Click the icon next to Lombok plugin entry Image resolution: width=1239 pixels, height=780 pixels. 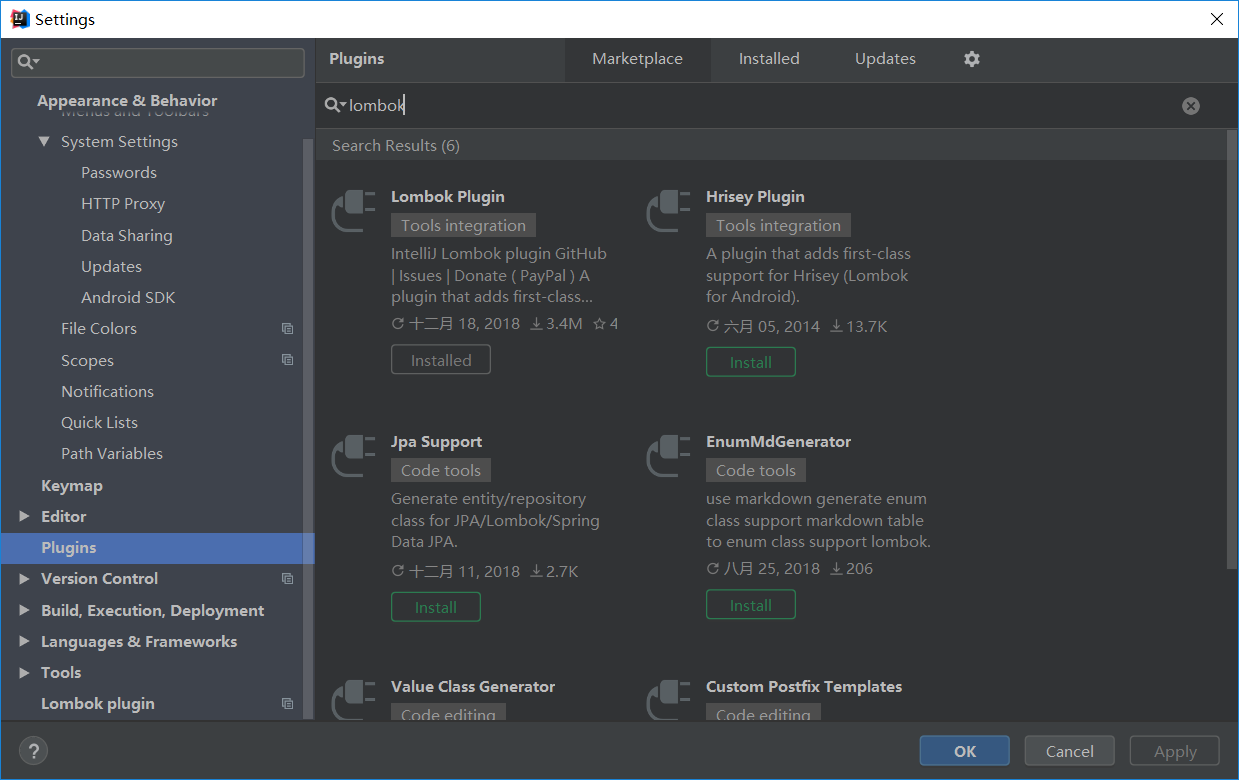click(x=287, y=703)
